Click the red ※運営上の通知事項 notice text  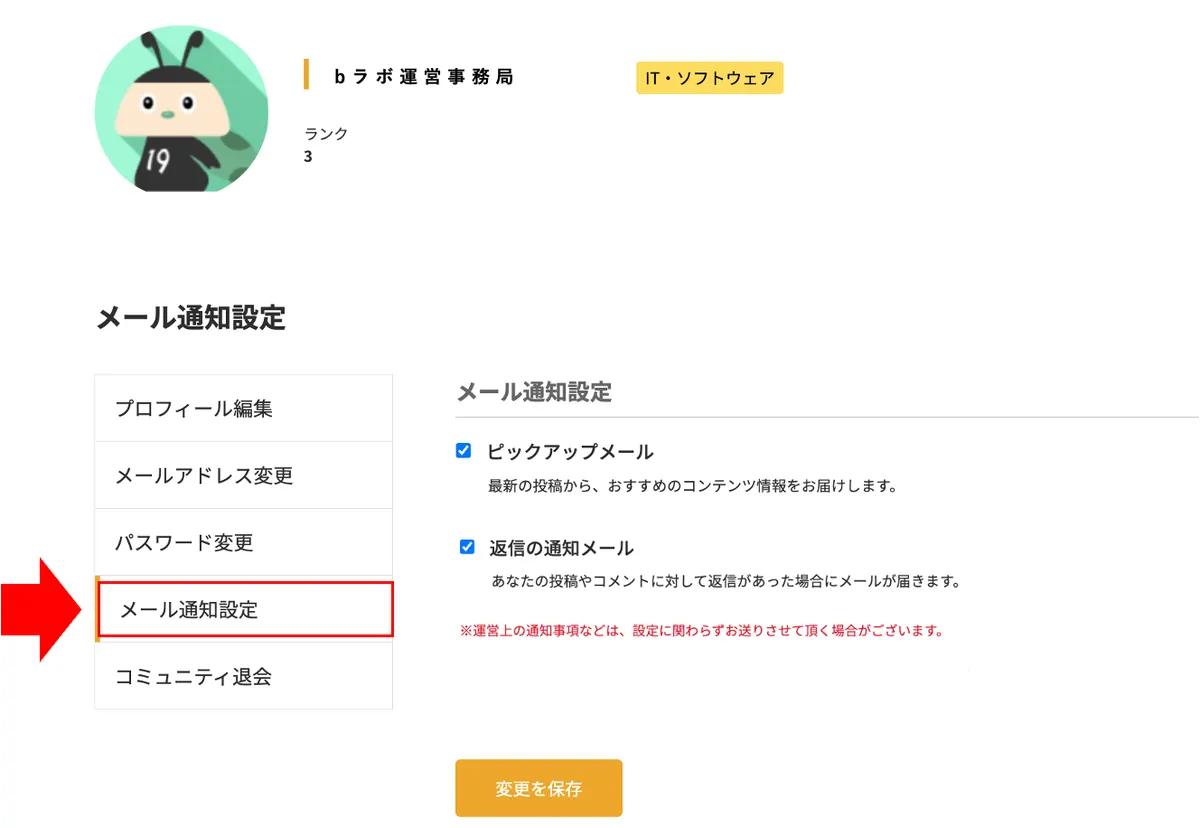pyautogui.click(x=702, y=631)
